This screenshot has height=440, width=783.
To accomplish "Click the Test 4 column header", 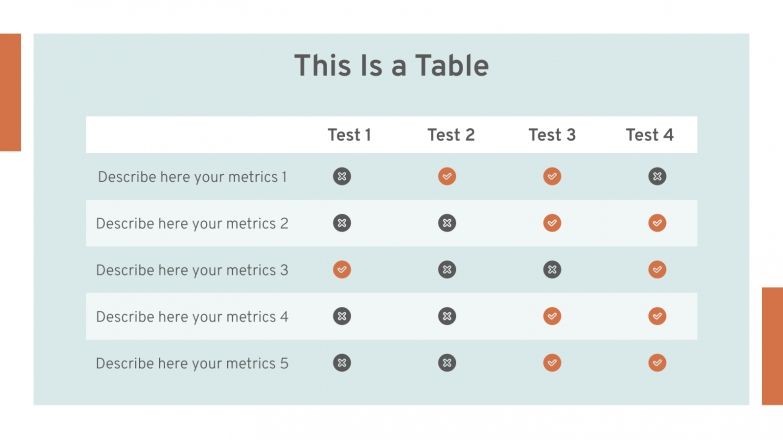I will click(650, 135).
